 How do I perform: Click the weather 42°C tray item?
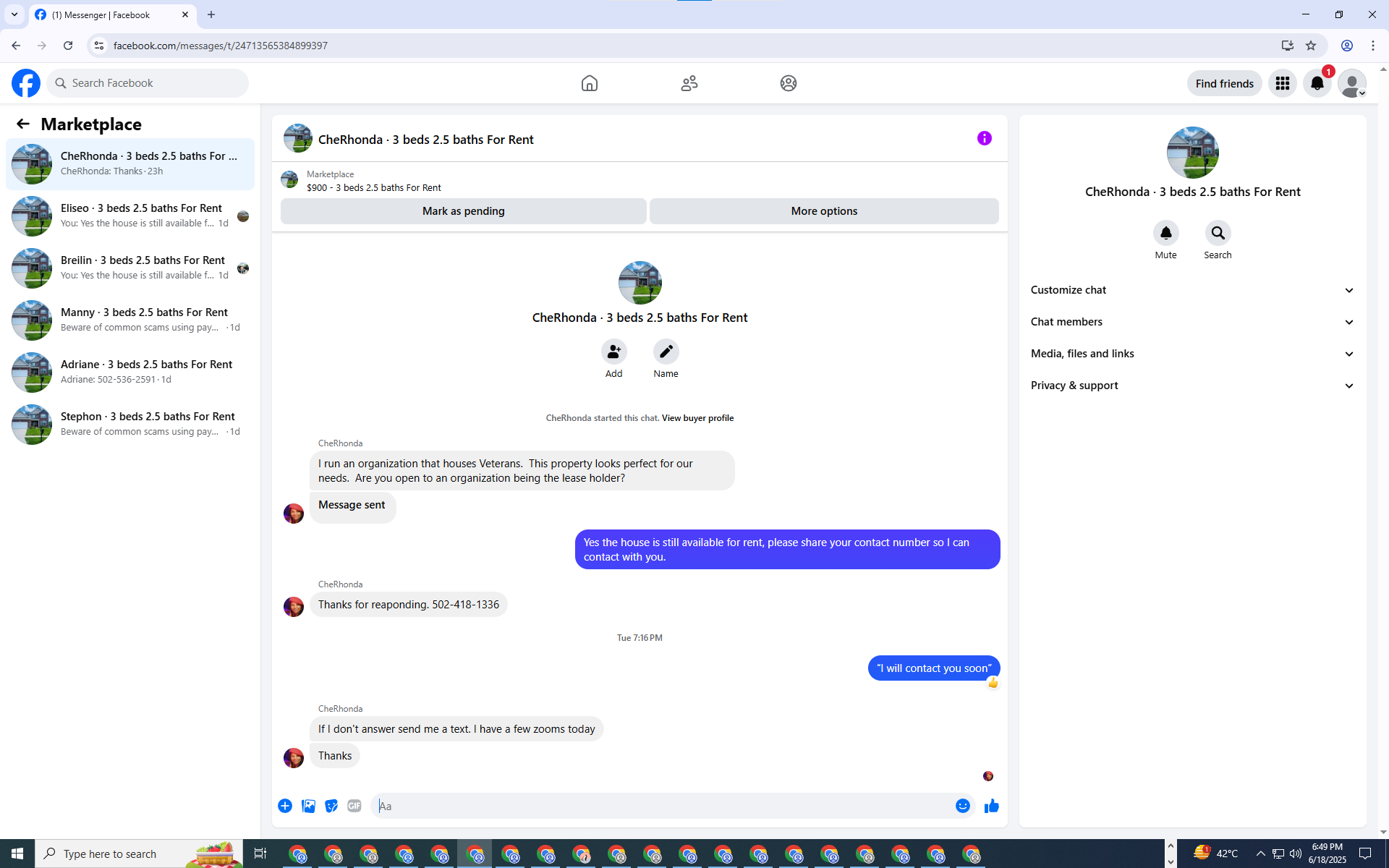[1216, 854]
